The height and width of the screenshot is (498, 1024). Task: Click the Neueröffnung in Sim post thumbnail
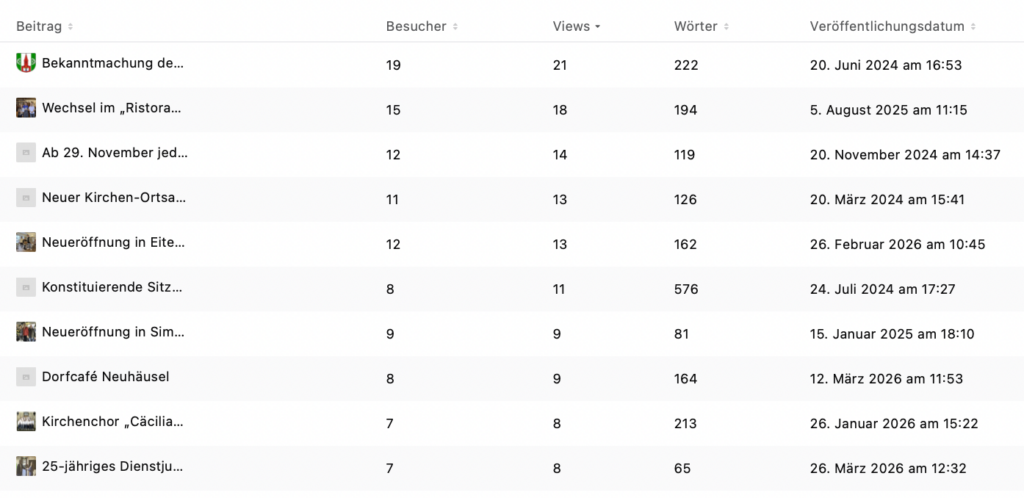click(x=26, y=332)
